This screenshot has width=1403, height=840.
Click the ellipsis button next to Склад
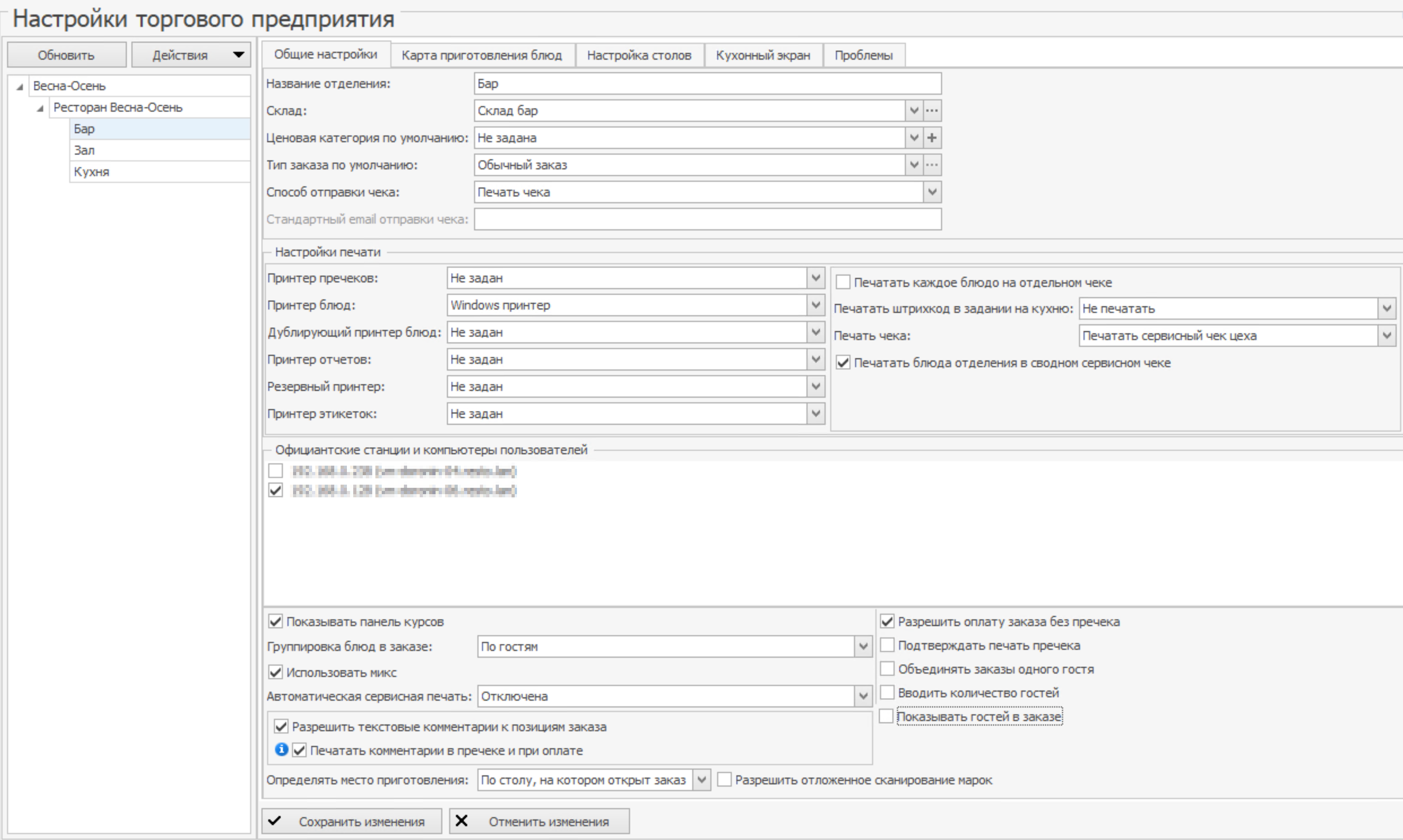pos(932,111)
